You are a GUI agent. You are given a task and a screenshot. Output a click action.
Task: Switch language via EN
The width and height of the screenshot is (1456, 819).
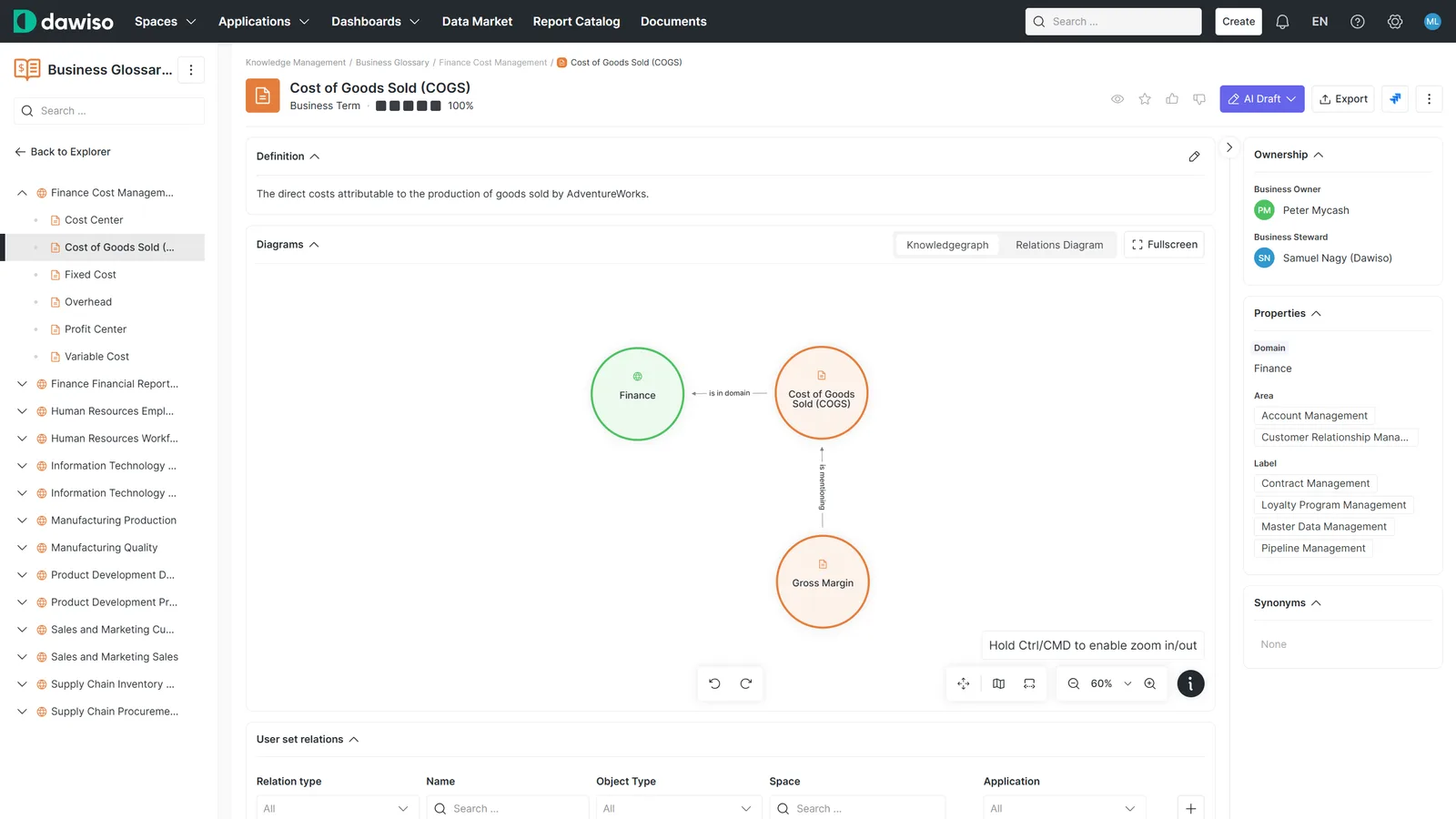coord(1319,22)
